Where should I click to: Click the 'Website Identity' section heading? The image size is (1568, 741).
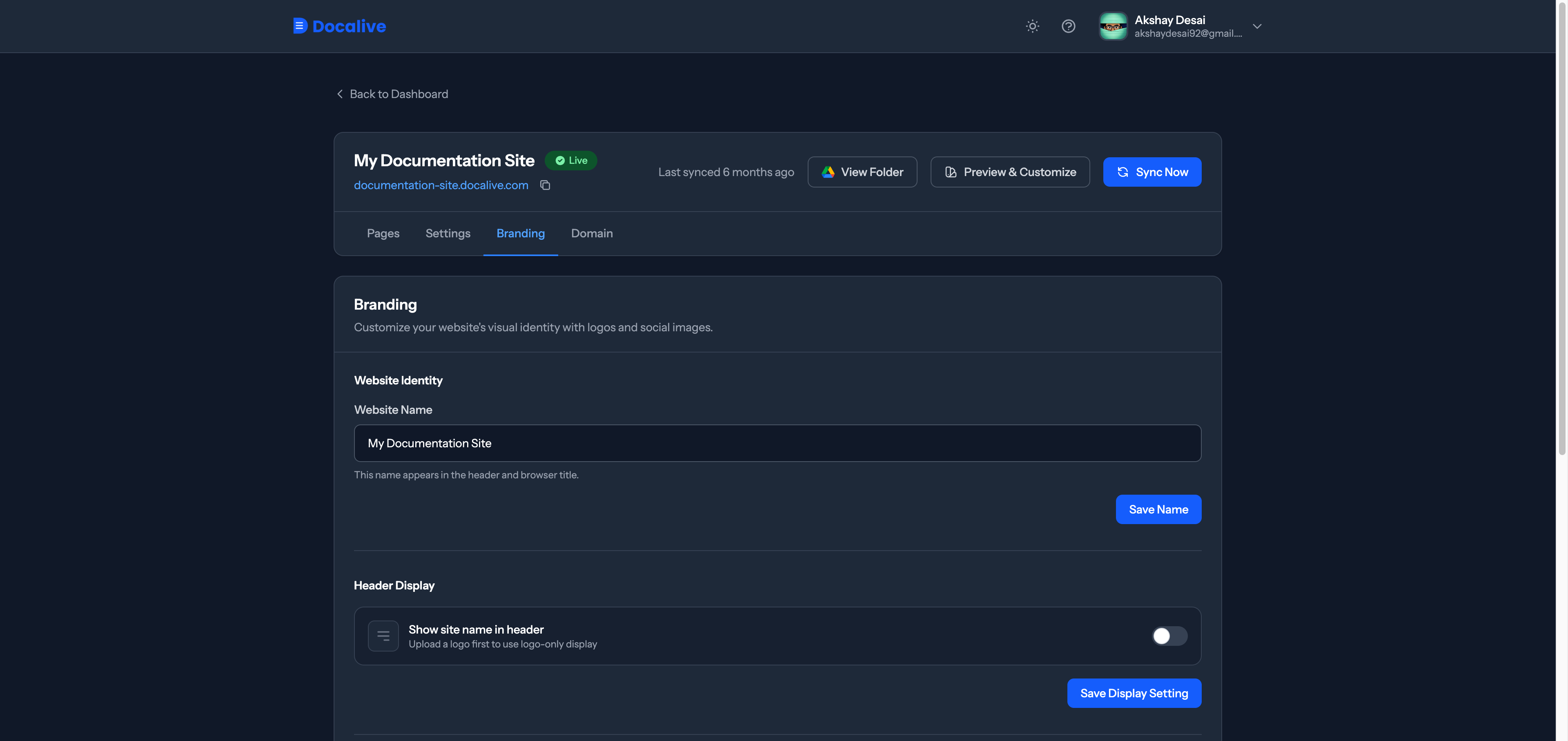398,380
